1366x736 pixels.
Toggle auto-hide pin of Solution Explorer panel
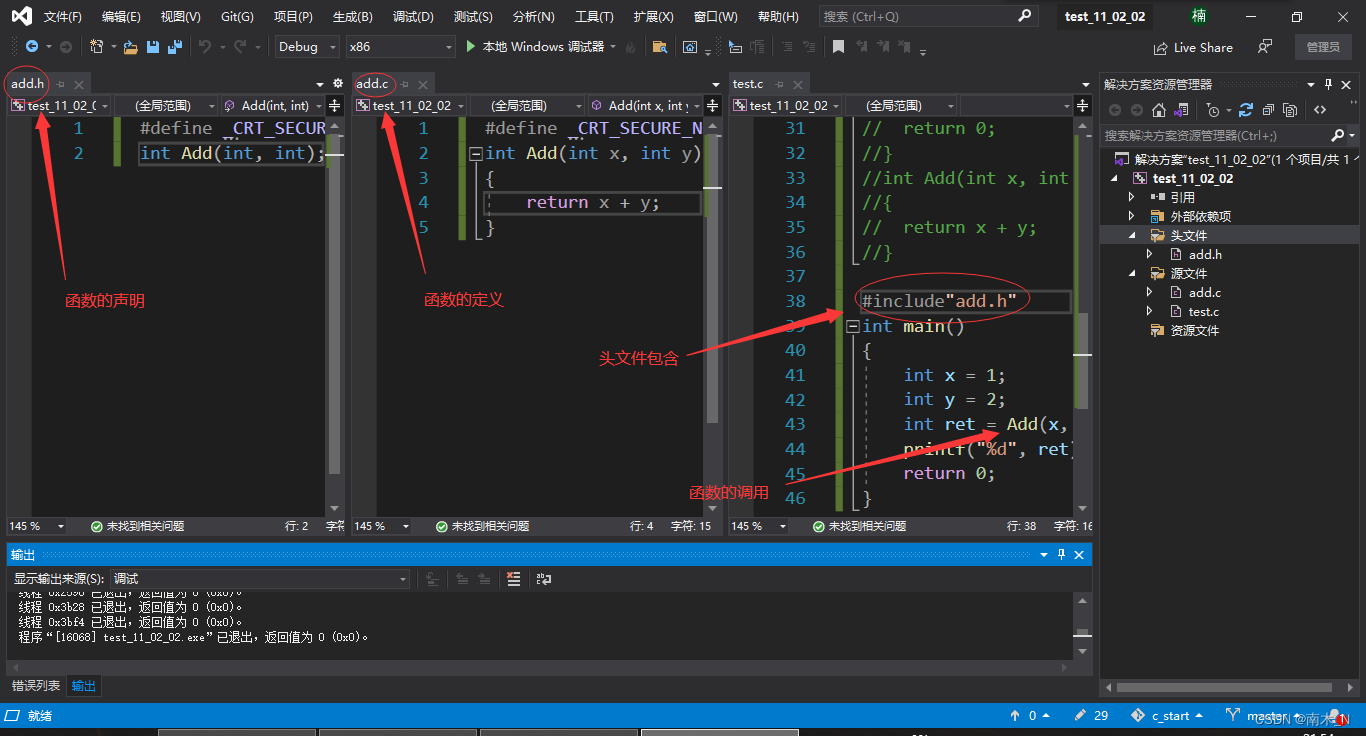click(x=1329, y=84)
